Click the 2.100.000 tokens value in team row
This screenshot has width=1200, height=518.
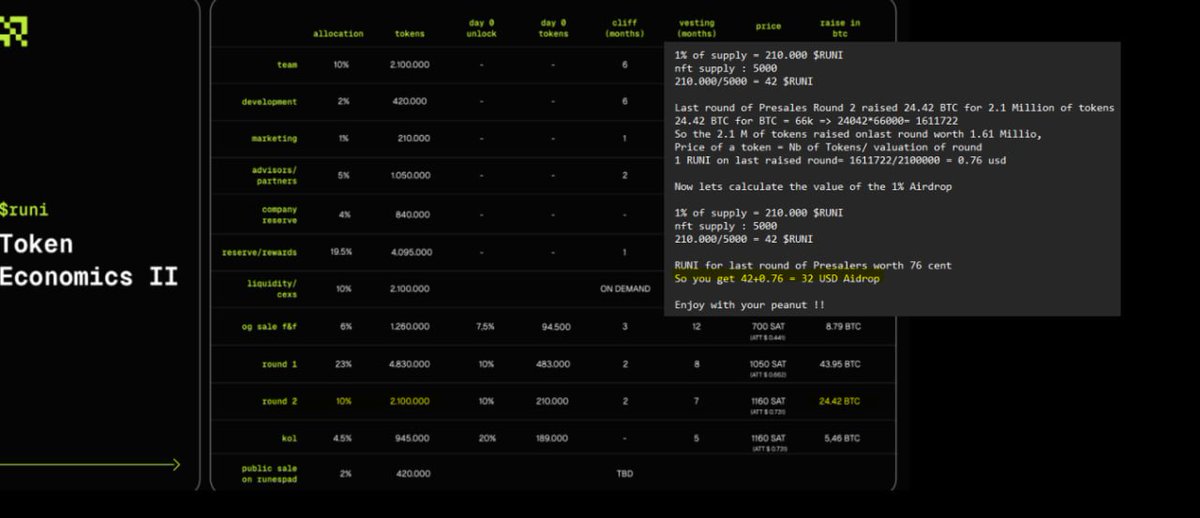(410, 65)
